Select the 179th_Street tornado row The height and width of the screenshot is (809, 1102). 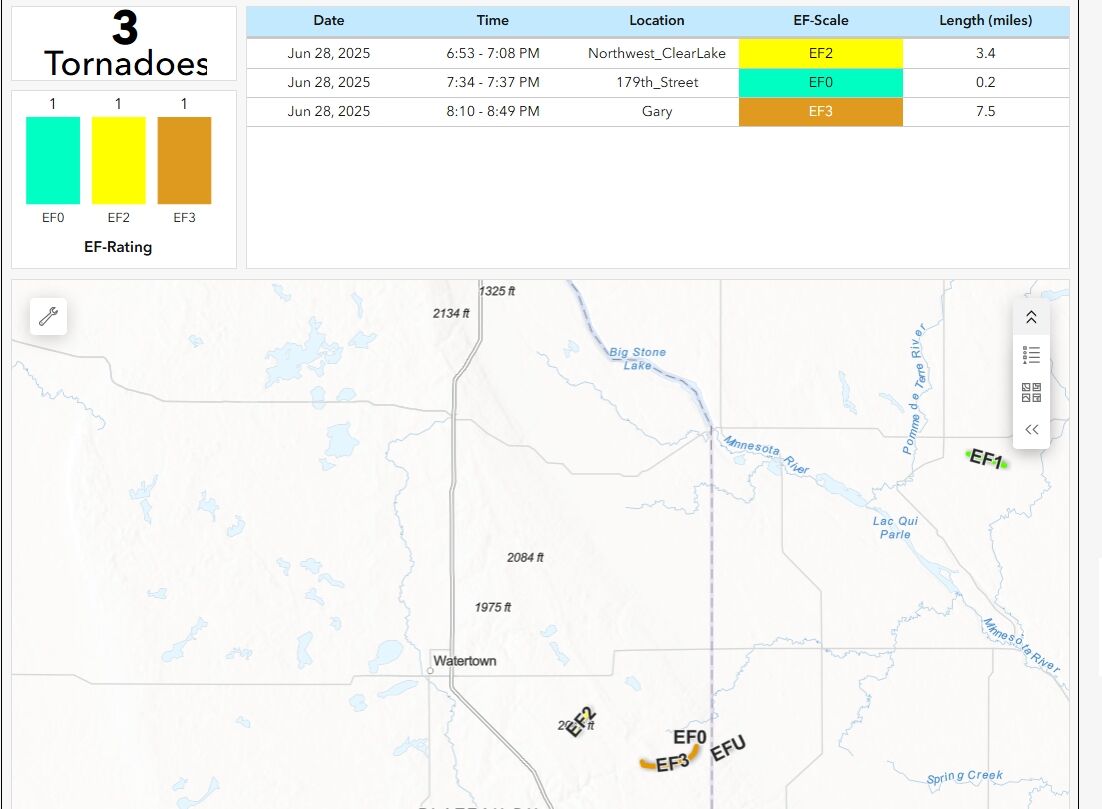pos(656,82)
